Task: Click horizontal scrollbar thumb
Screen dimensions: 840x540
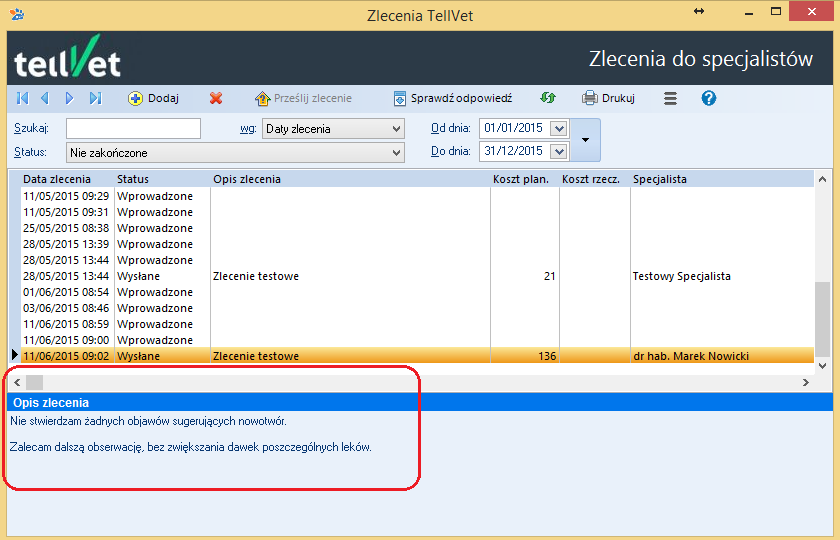Action: coord(34,382)
